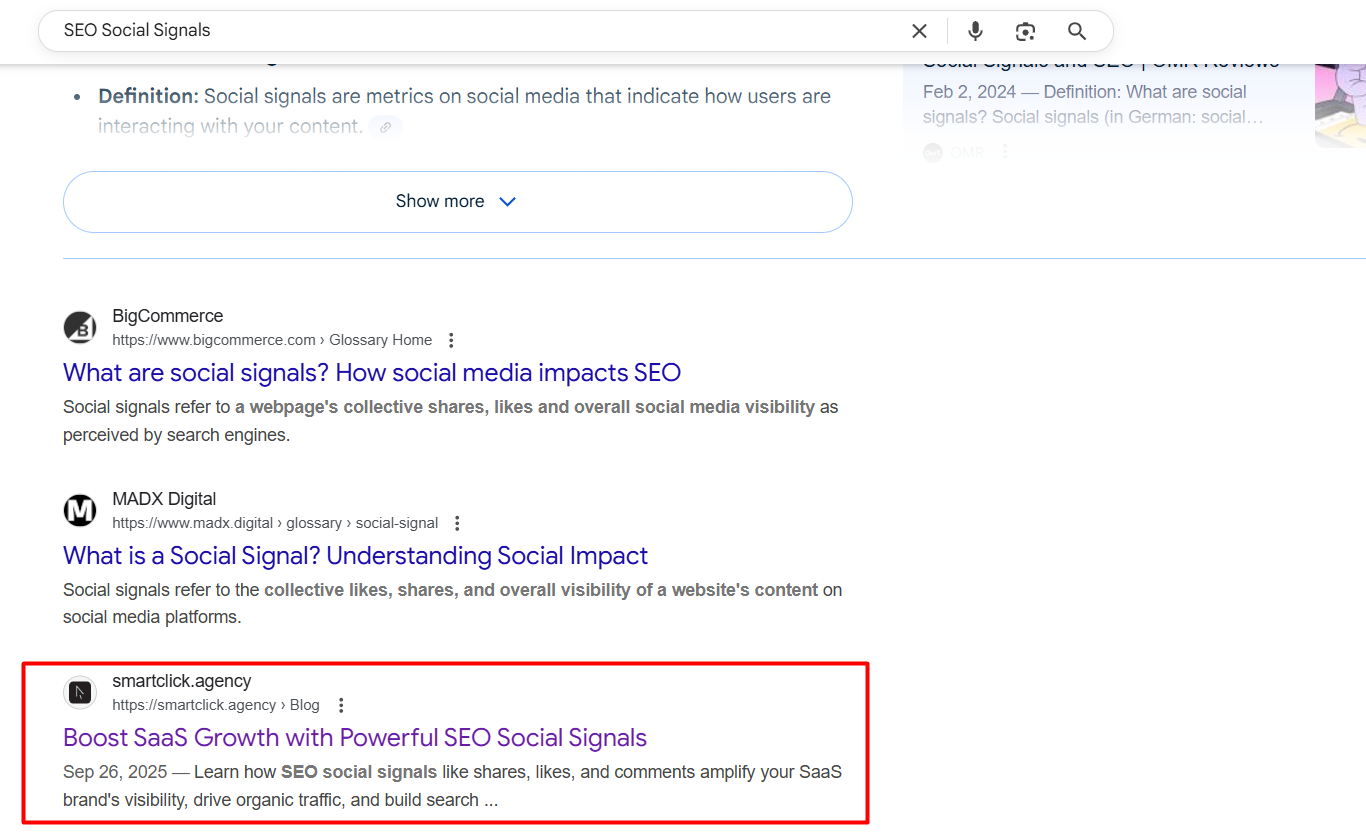
Task: Open 'Boost SaaS Growth with Powerful SEO Social Signals'
Action: [355, 738]
